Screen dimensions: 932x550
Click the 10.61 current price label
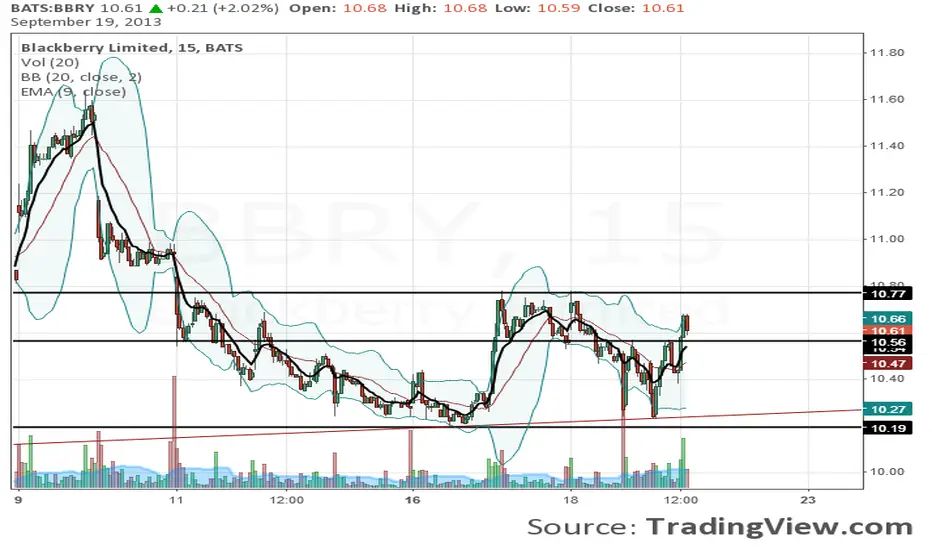(888, 331)
